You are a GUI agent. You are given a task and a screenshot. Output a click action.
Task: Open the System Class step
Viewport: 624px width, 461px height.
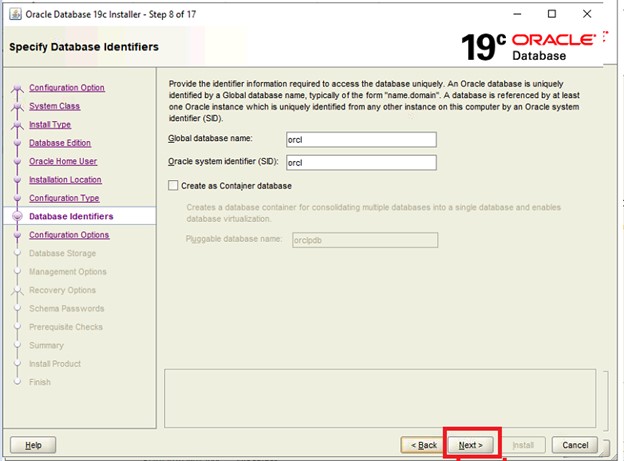pos(54,106)
